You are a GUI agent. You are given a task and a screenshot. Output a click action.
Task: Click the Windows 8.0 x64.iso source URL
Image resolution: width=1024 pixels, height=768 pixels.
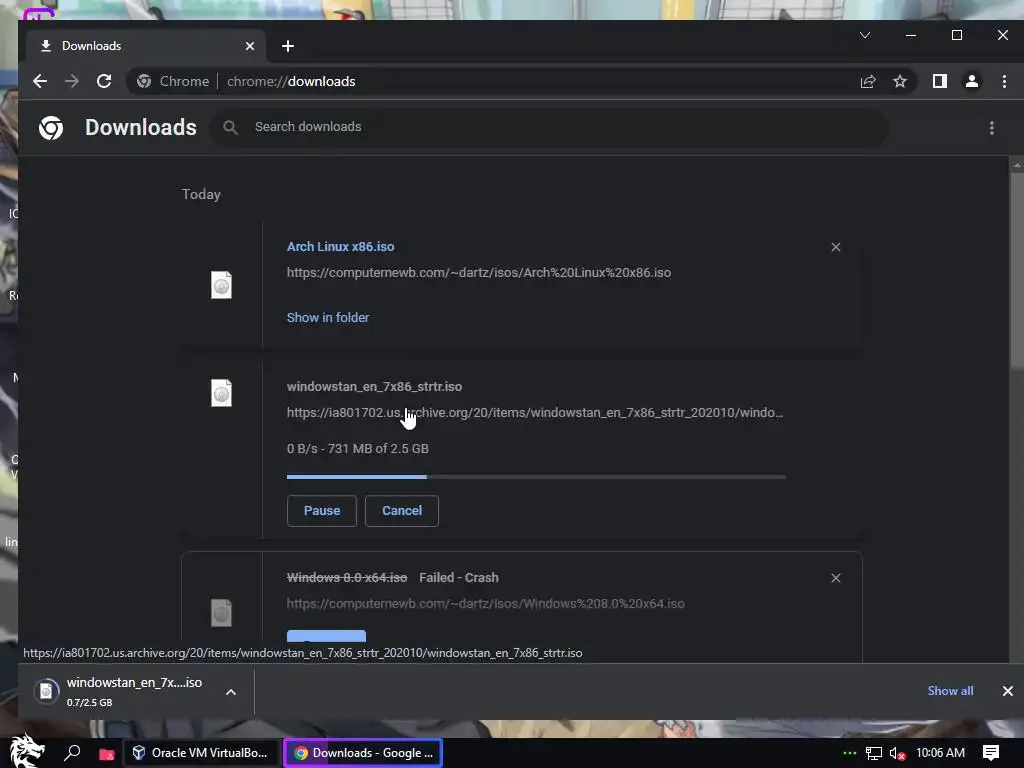pyautogui.click(x=485, y=604)
